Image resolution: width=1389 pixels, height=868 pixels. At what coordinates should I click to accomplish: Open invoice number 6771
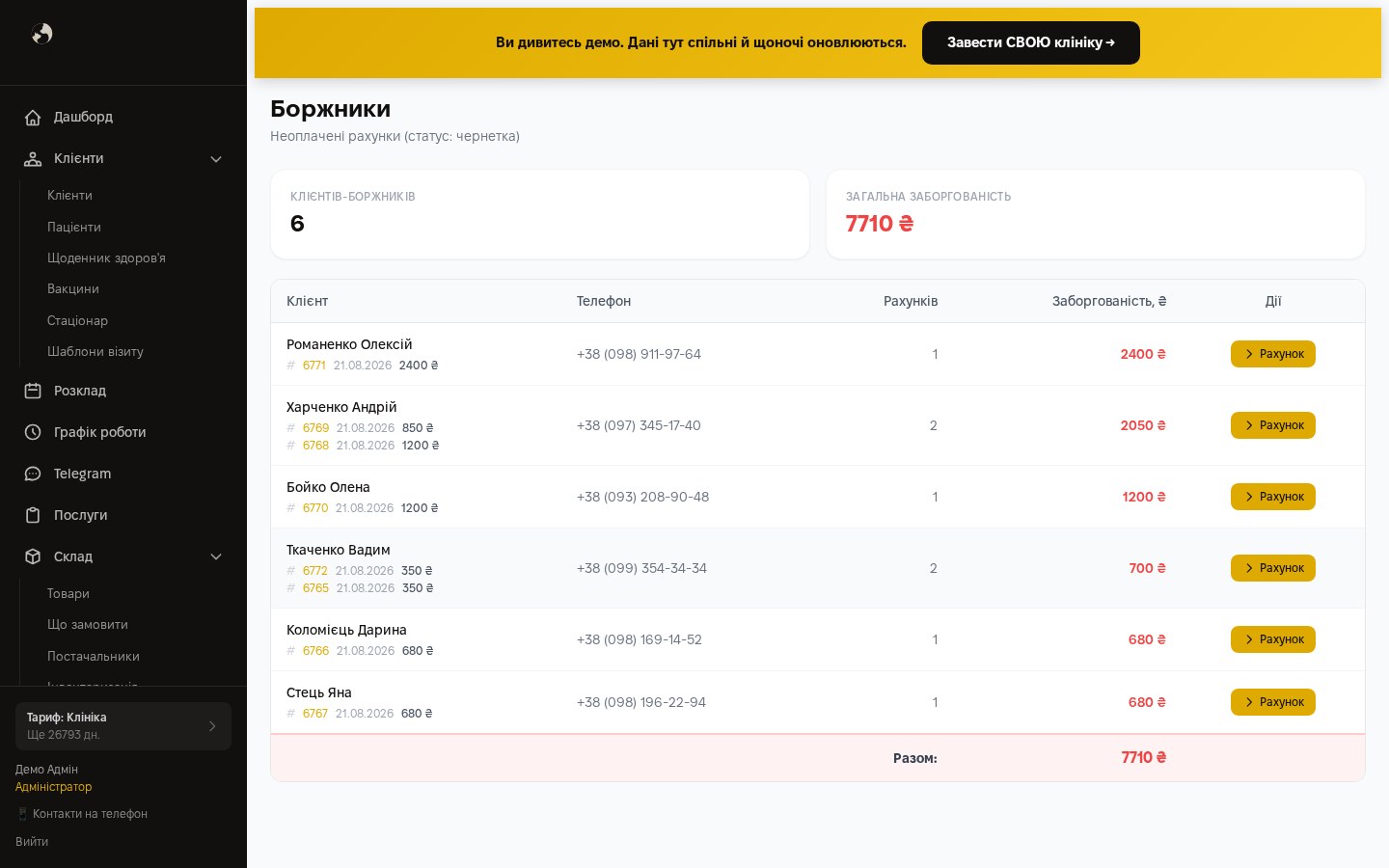pos(314,366)
